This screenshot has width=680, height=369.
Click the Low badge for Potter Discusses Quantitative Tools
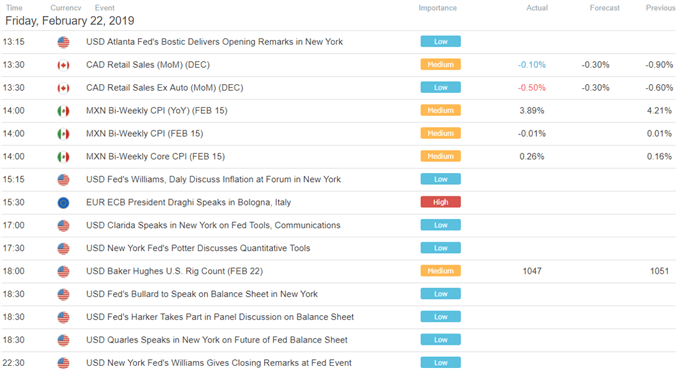coord(441,248)
